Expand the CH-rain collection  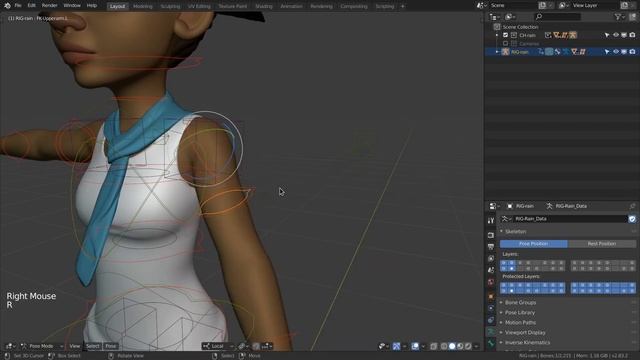tap(497, 35)
